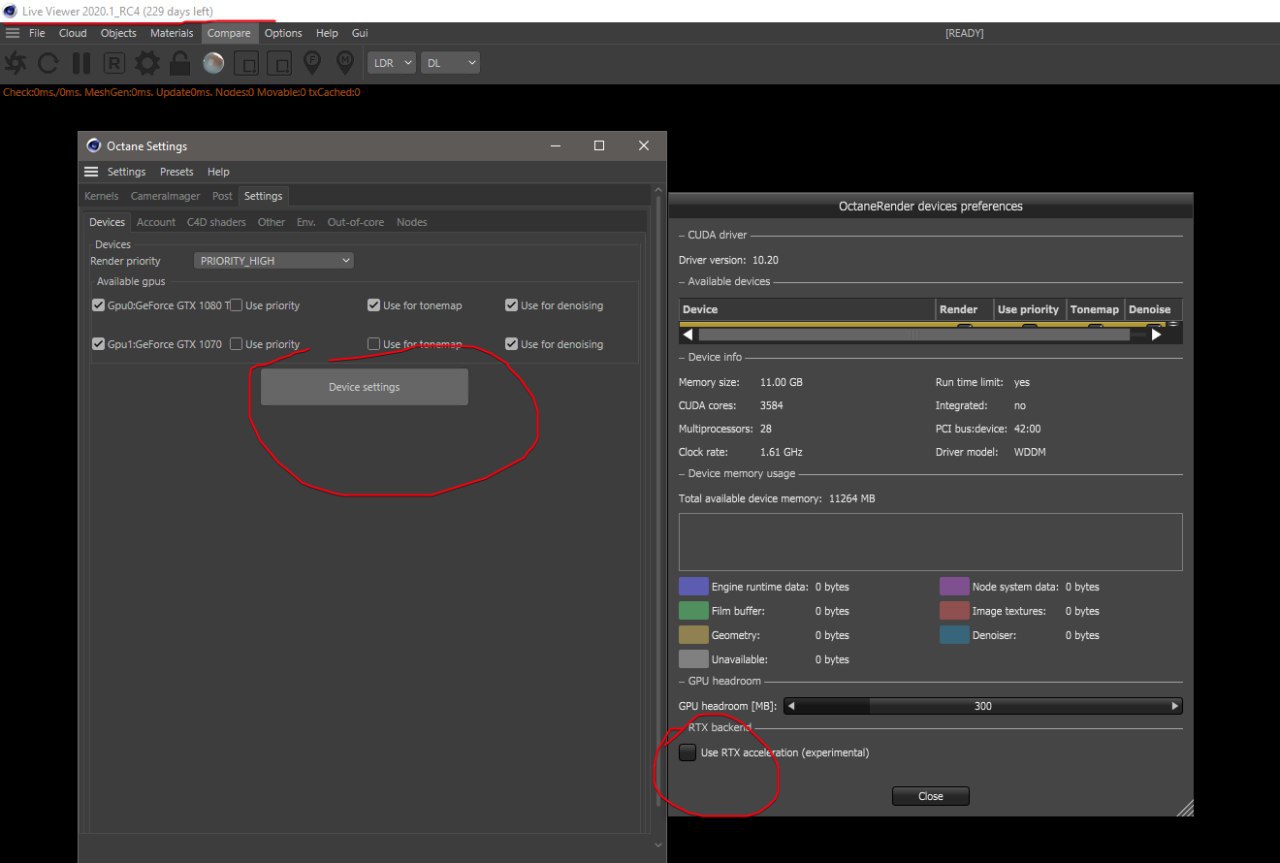
Task: Click device list scroll-right arrow
Action: 1157,335
